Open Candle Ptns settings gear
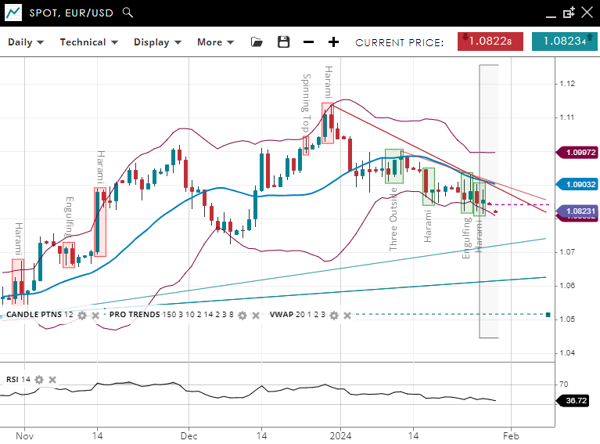Viewport: 600px width, 444px height. click(82, 315)
